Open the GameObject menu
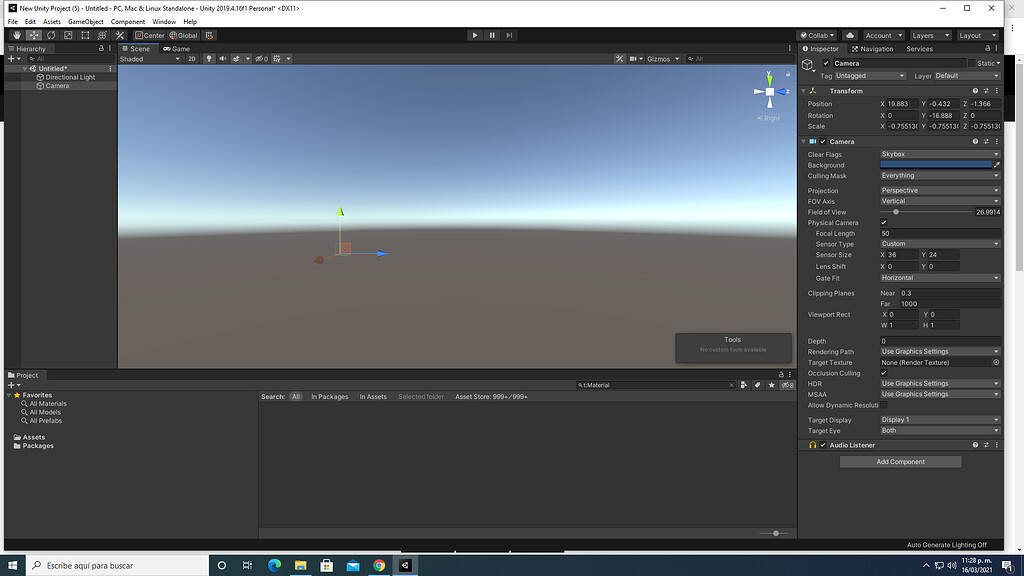Image resolution: width=1024 pixels, height=576 pixels. pos(86,21)
